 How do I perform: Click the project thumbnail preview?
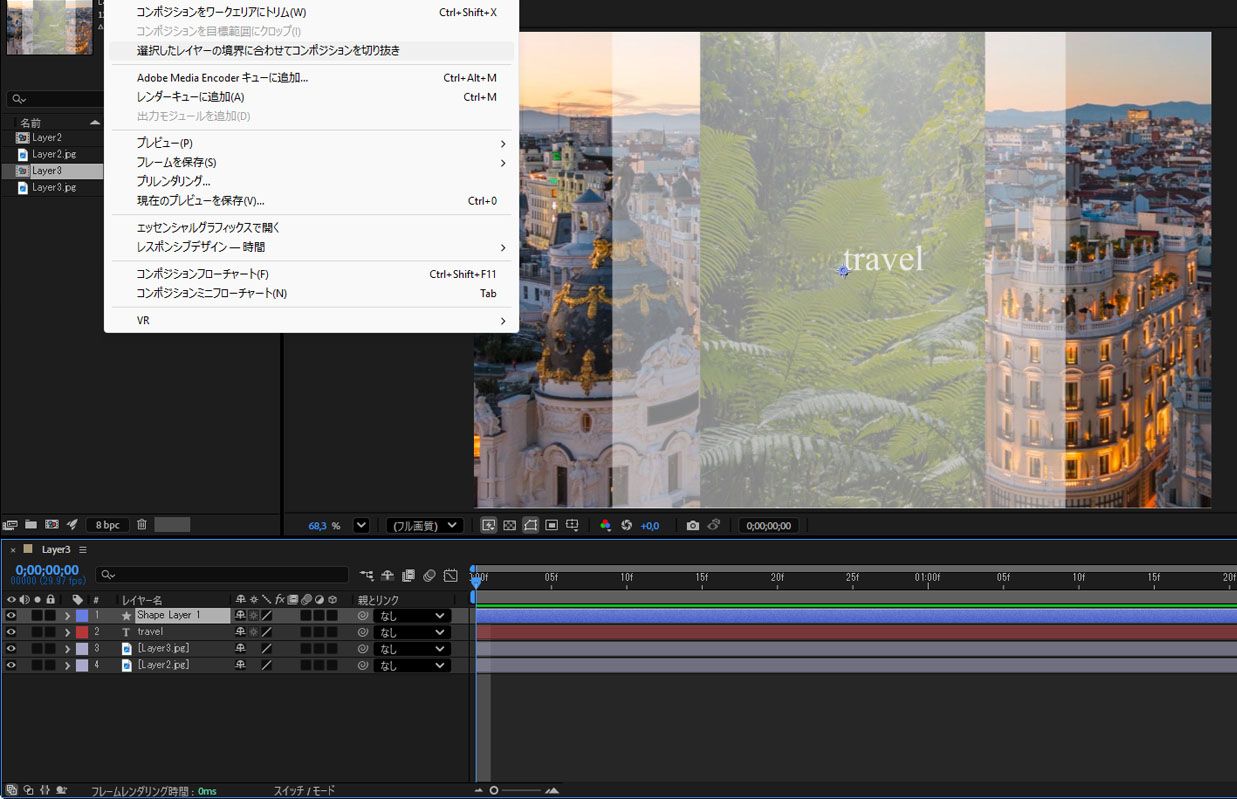pos(49,26)
